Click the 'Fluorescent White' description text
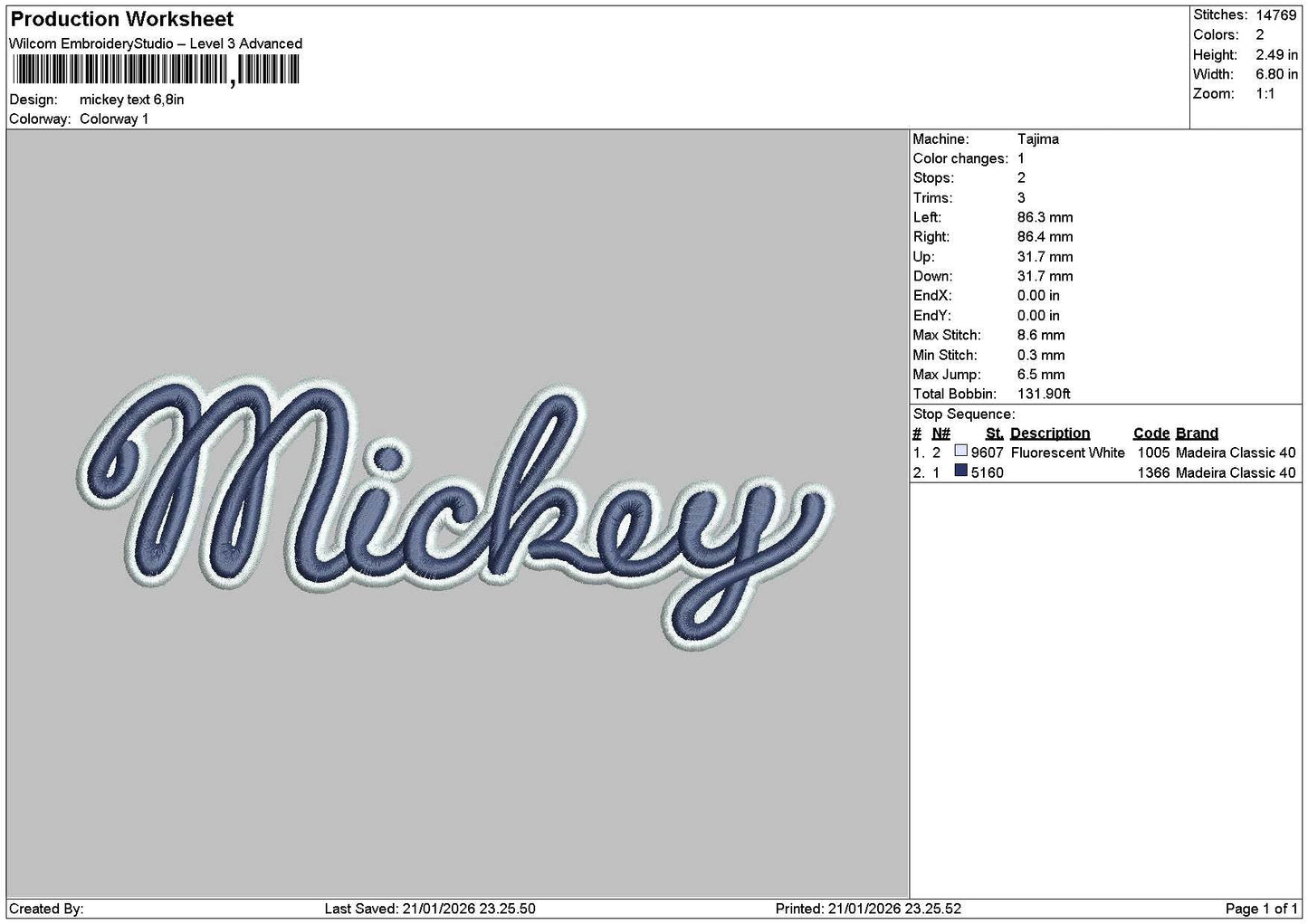This screenshot has height=924, width=1308. tap(1068, 453)
